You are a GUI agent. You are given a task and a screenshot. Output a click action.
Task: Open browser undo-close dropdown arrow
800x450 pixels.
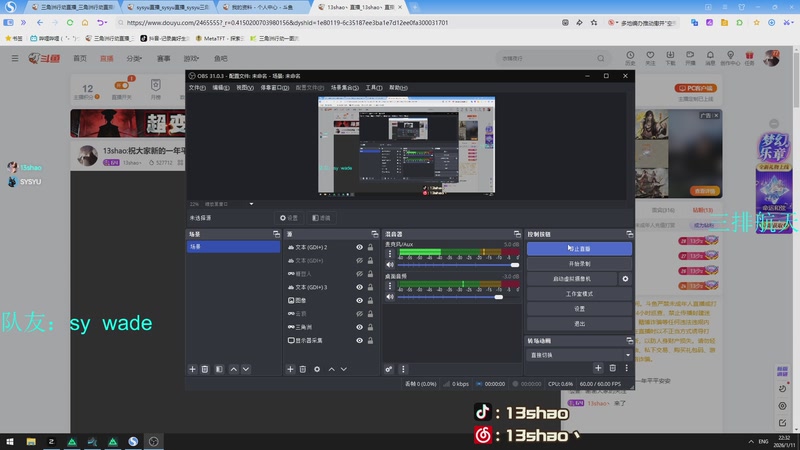(107, 23)
